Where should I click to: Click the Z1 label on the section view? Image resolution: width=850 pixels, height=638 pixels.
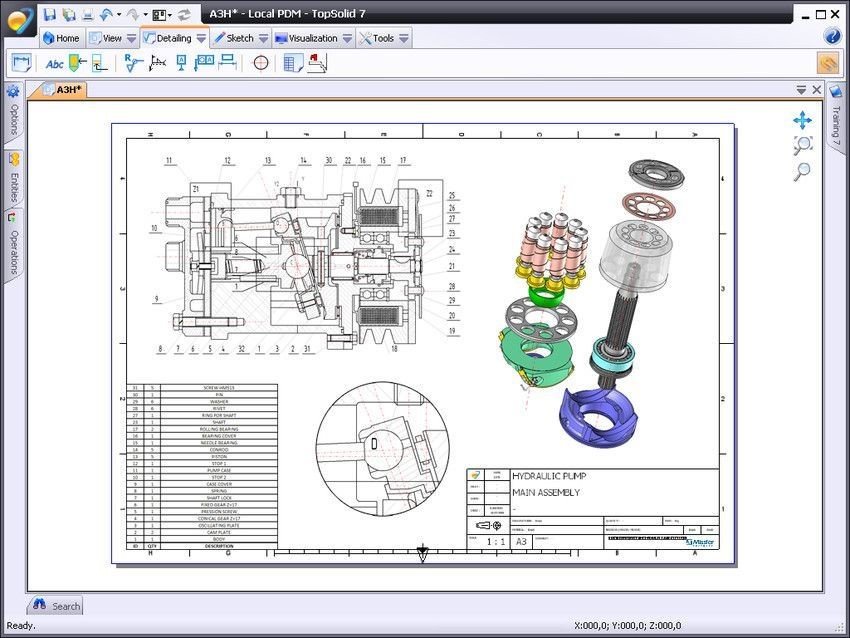(x=196, y=189)
